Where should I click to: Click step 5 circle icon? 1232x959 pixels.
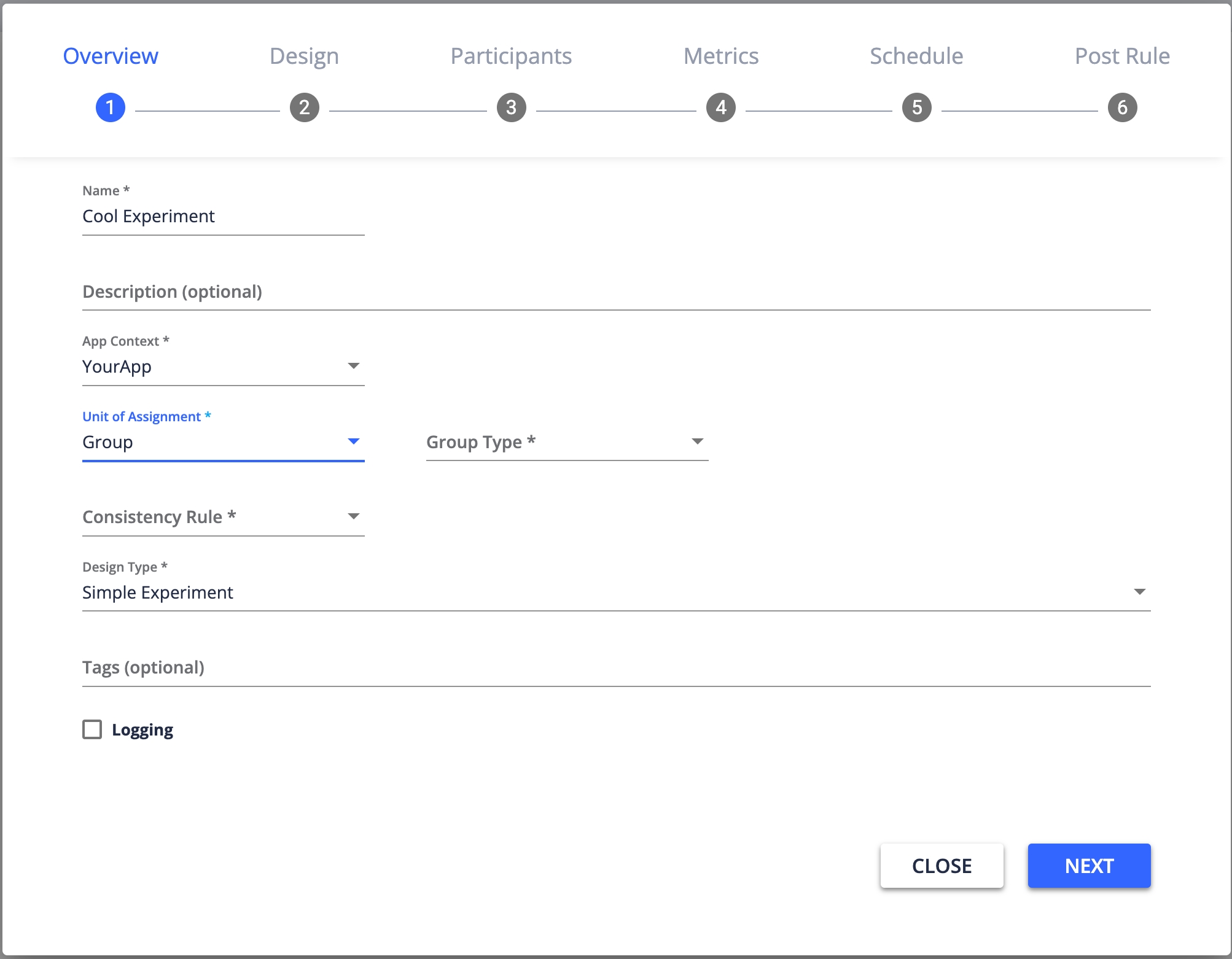[x=917, y=108]
